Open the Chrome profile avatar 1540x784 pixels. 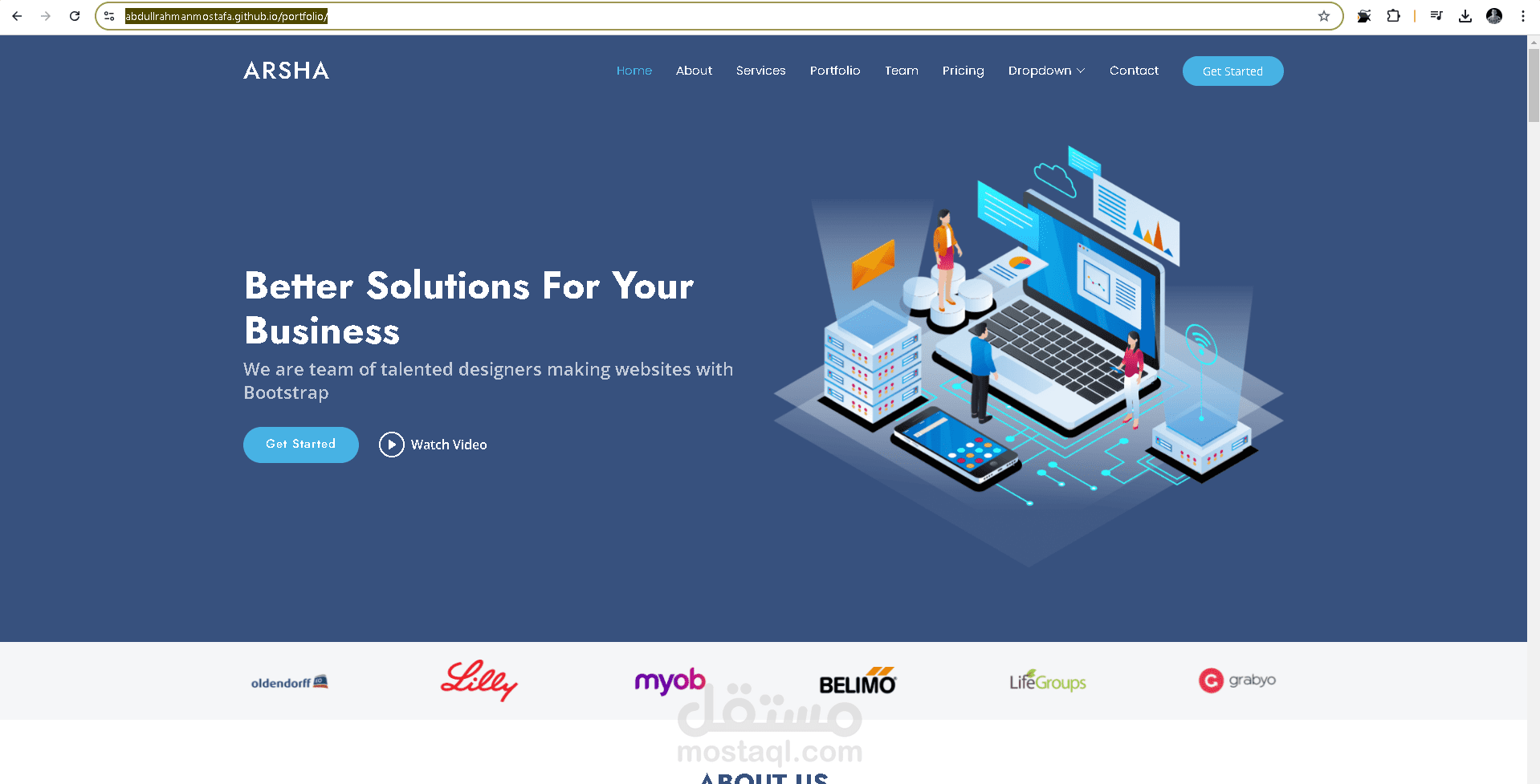[x=1494, y=16]
